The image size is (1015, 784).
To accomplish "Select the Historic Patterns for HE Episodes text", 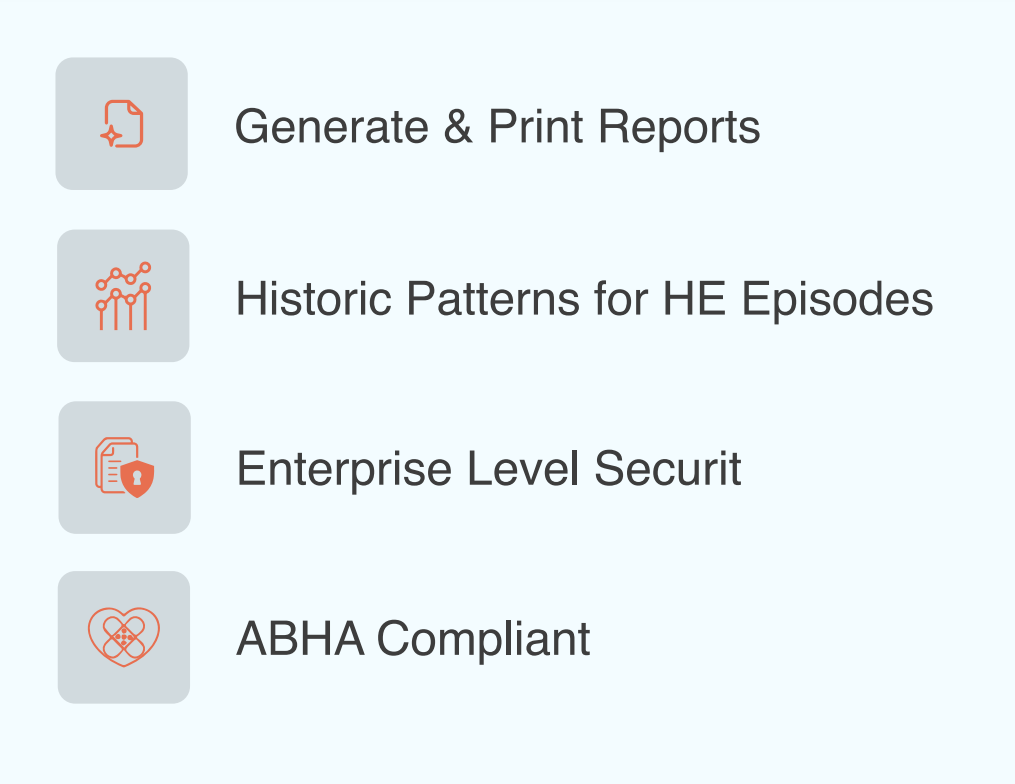I will pyautogui.click(x=584, y=297).
